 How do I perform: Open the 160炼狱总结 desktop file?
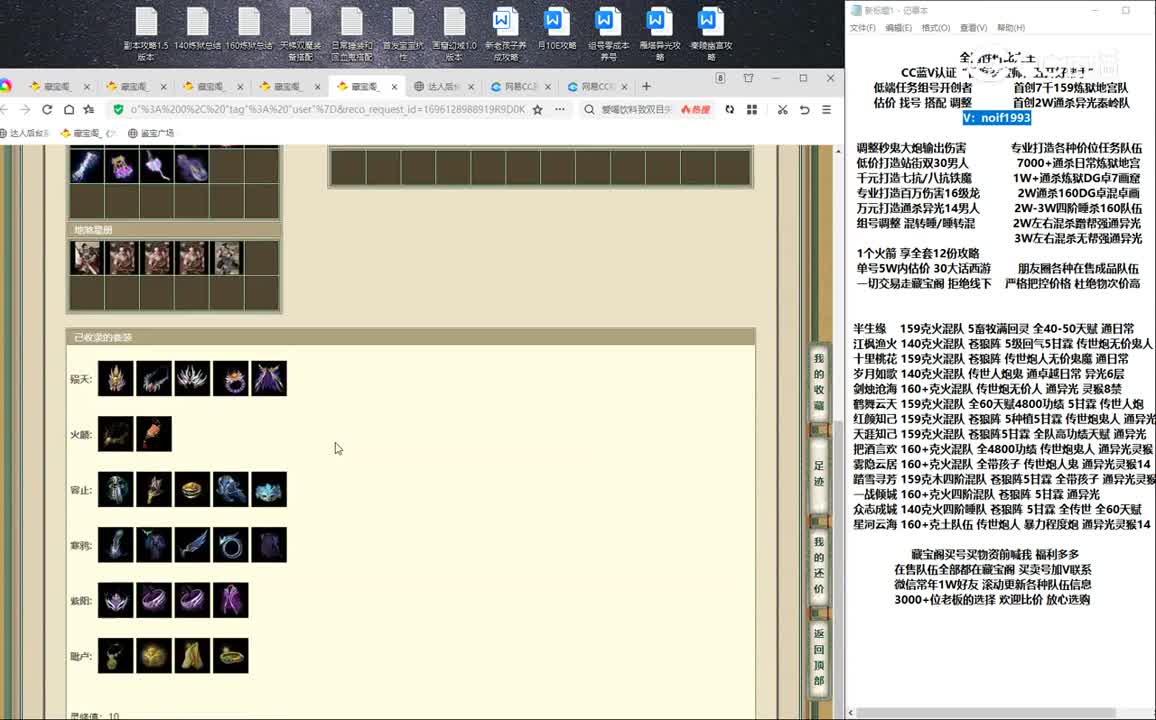249,29
